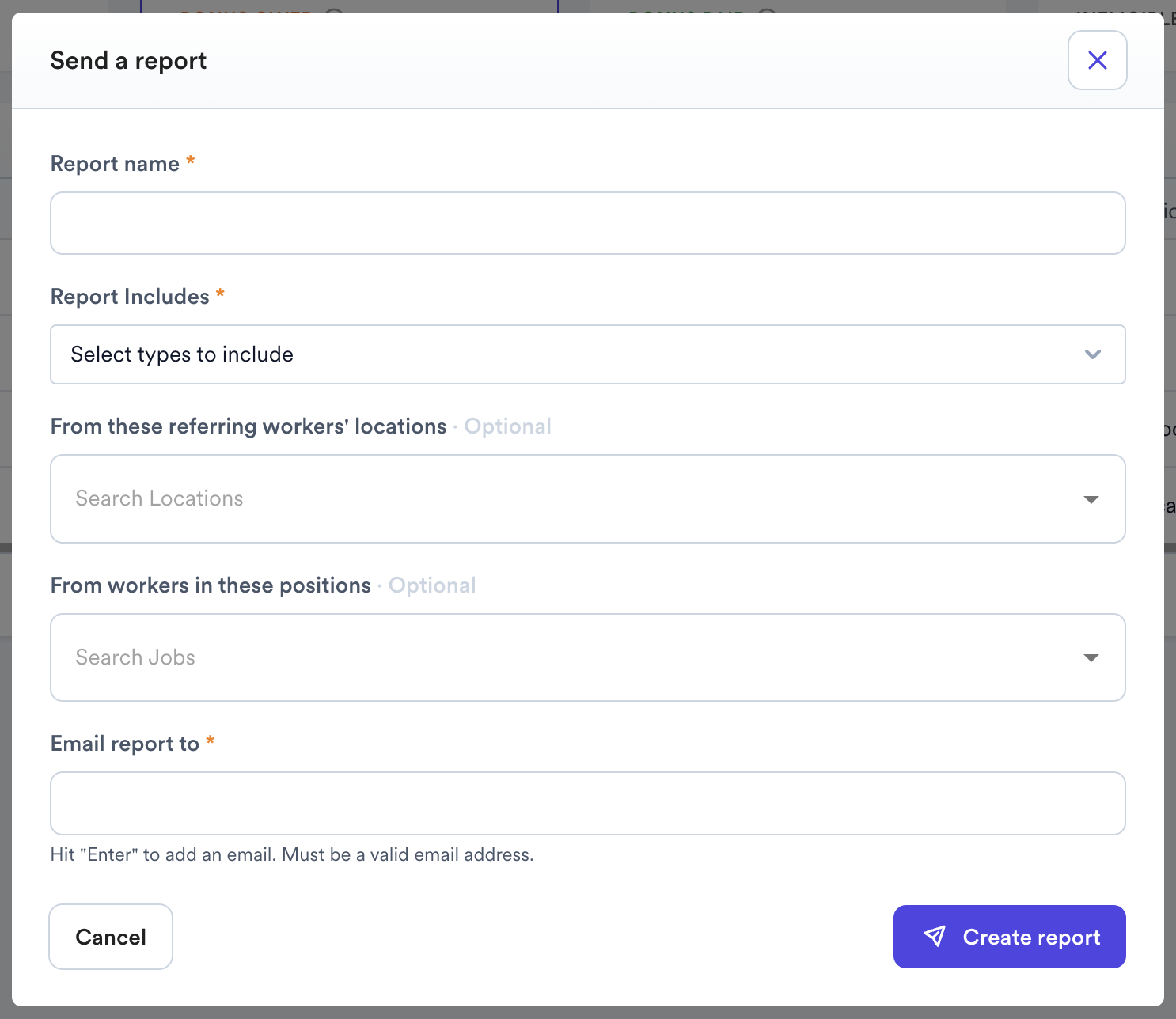Close the Send a report dialog

coord(1097,60)
